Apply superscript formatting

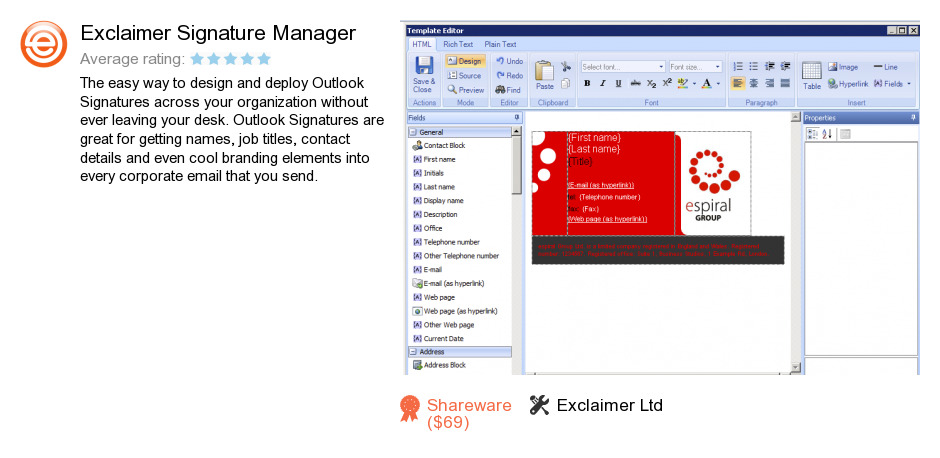coord(667,83)
